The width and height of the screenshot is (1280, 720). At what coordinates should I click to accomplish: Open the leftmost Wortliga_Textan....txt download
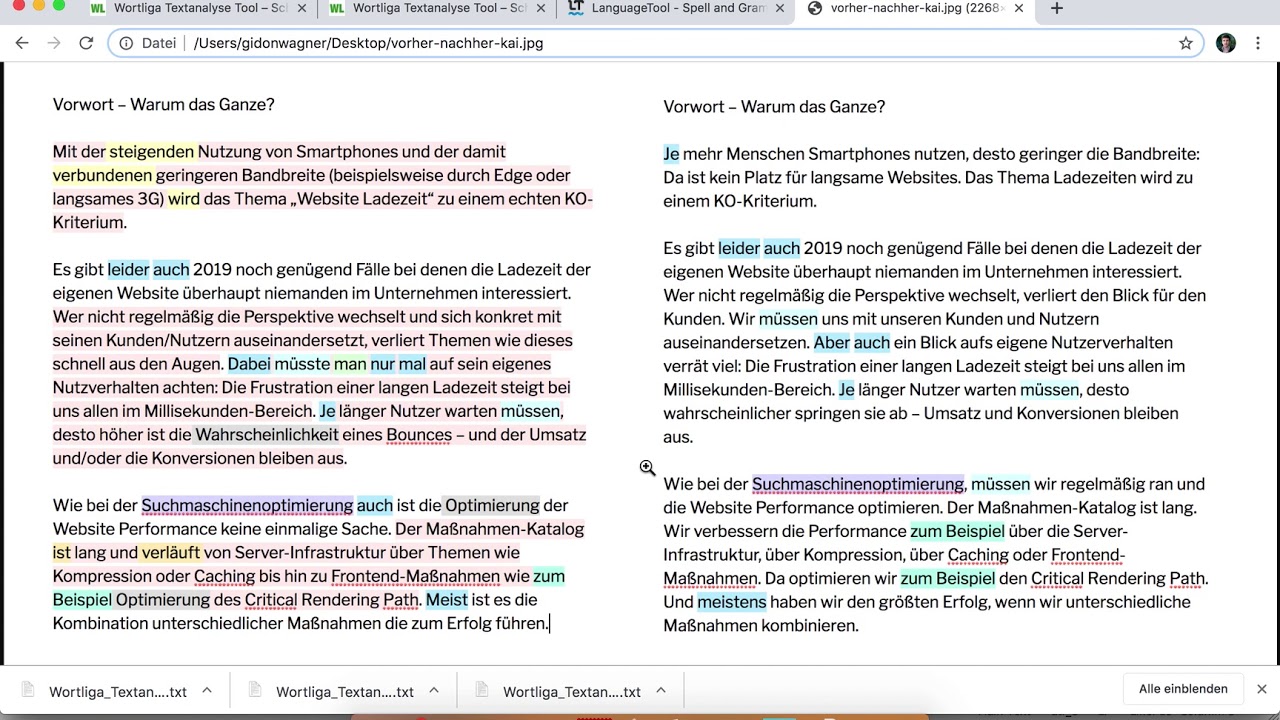pyautogui.click(x=117, y=691)
